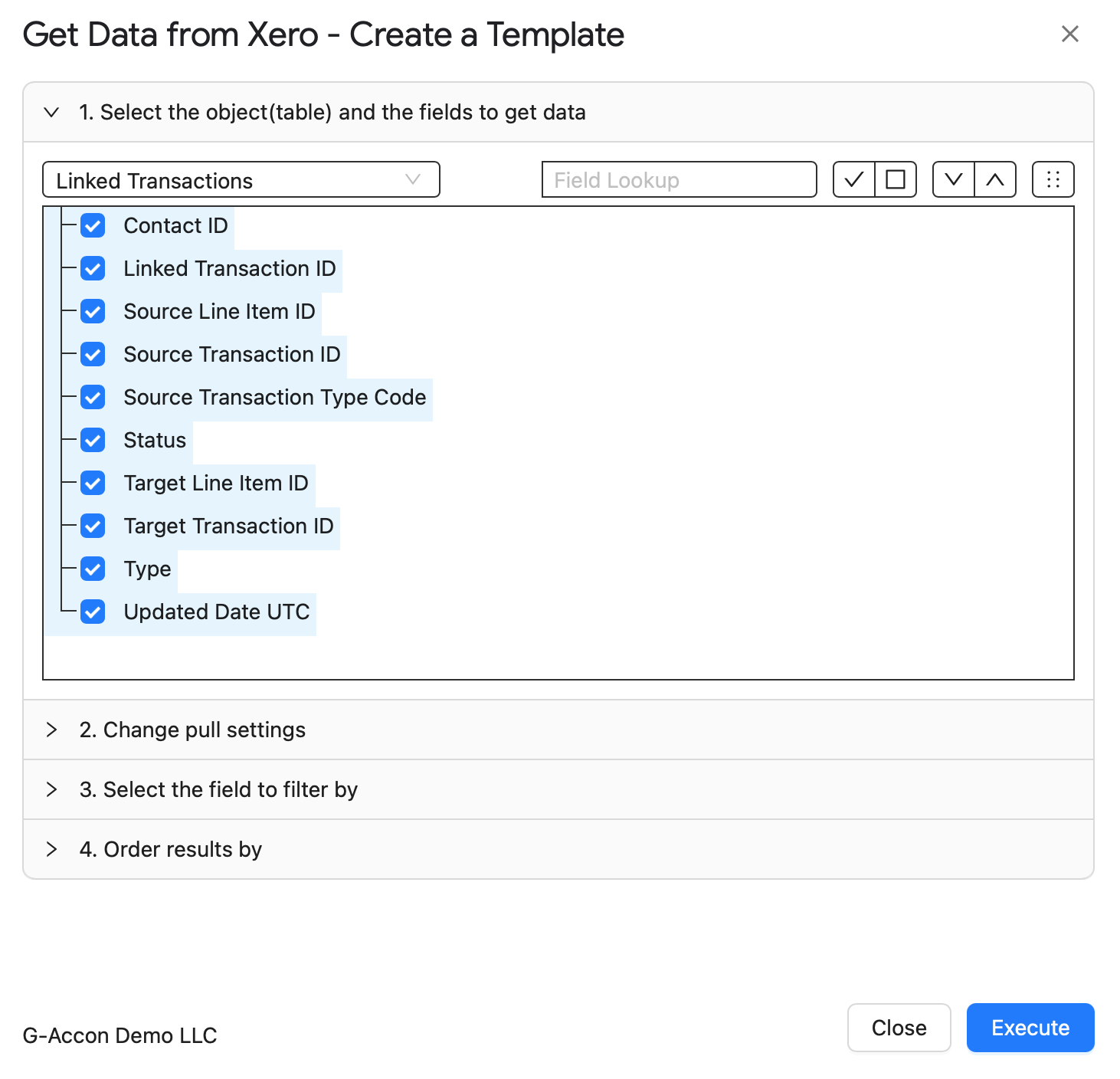Expand section 2 Change pull settings

[558, 730]
